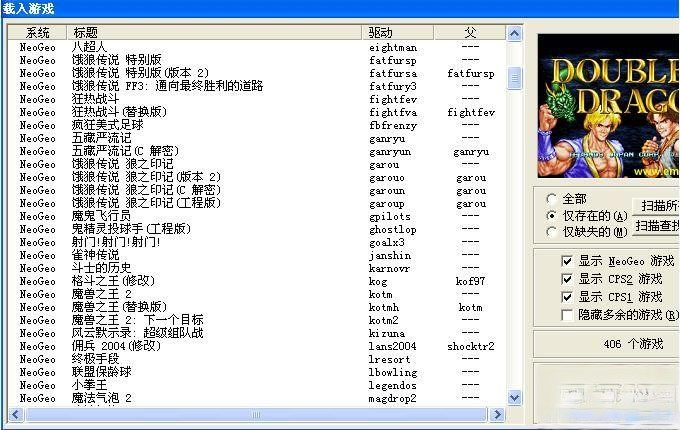Viewport: 680px width, 430px height.
Task: Click the kof97 parent entry
Action: coord(470,281)
